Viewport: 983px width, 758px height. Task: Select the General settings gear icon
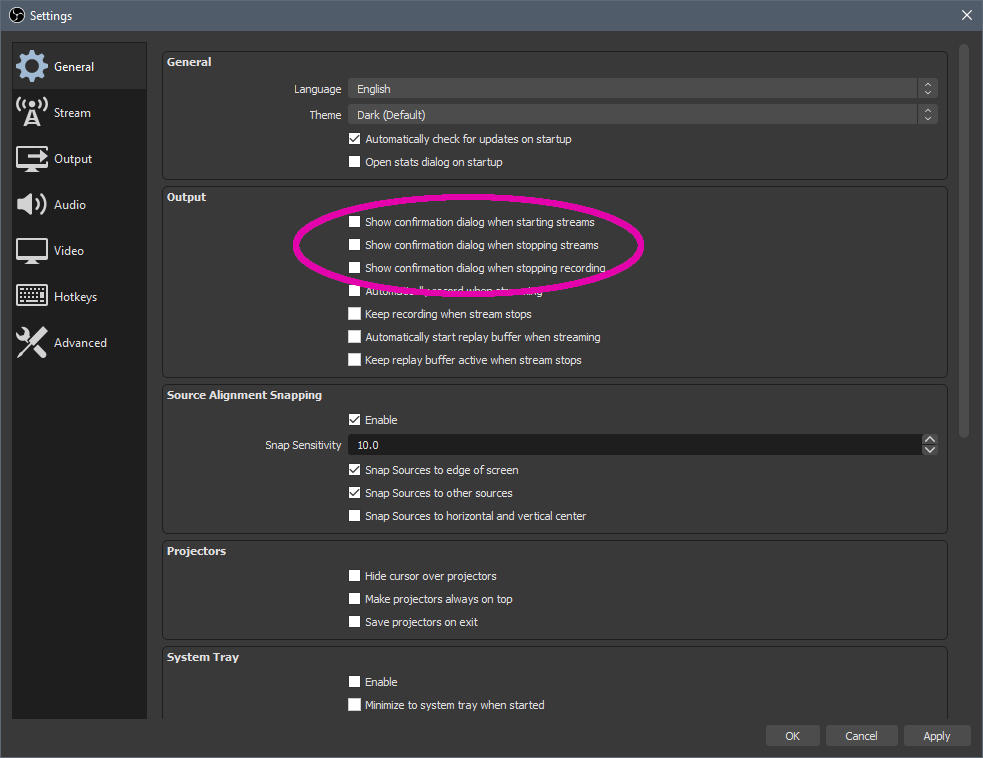(32, 65)
